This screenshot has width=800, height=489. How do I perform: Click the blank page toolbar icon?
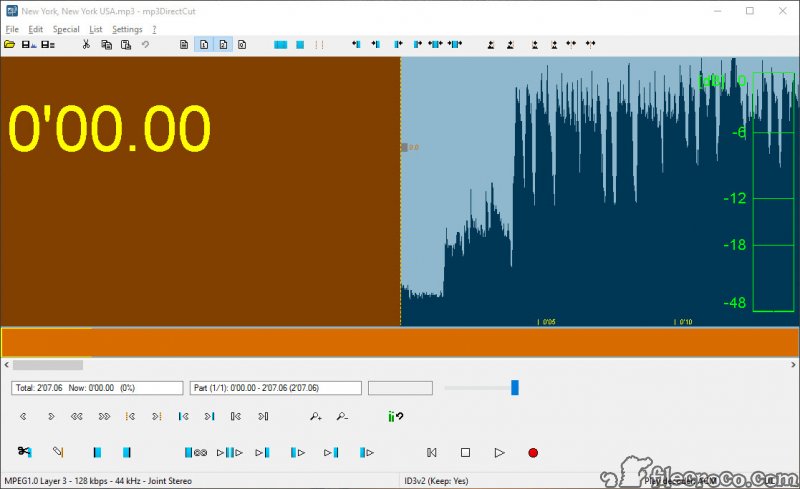[184, 44]
